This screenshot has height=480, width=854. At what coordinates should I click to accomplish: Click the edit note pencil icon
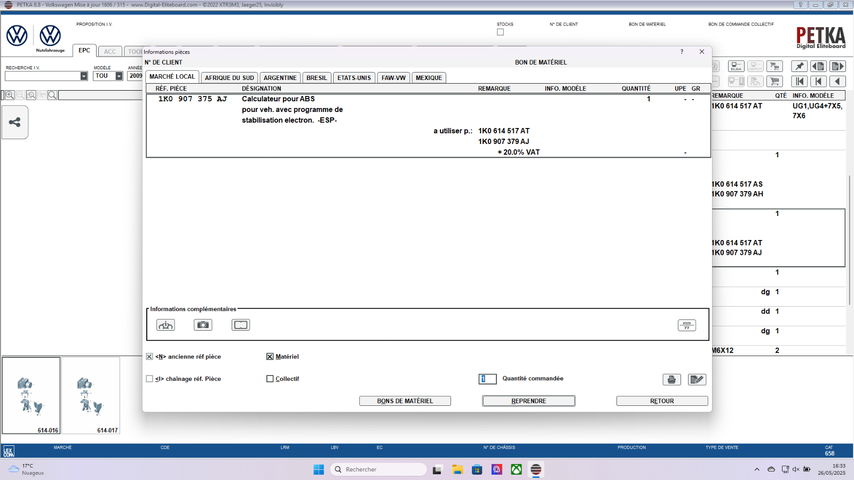click(697, 379)
